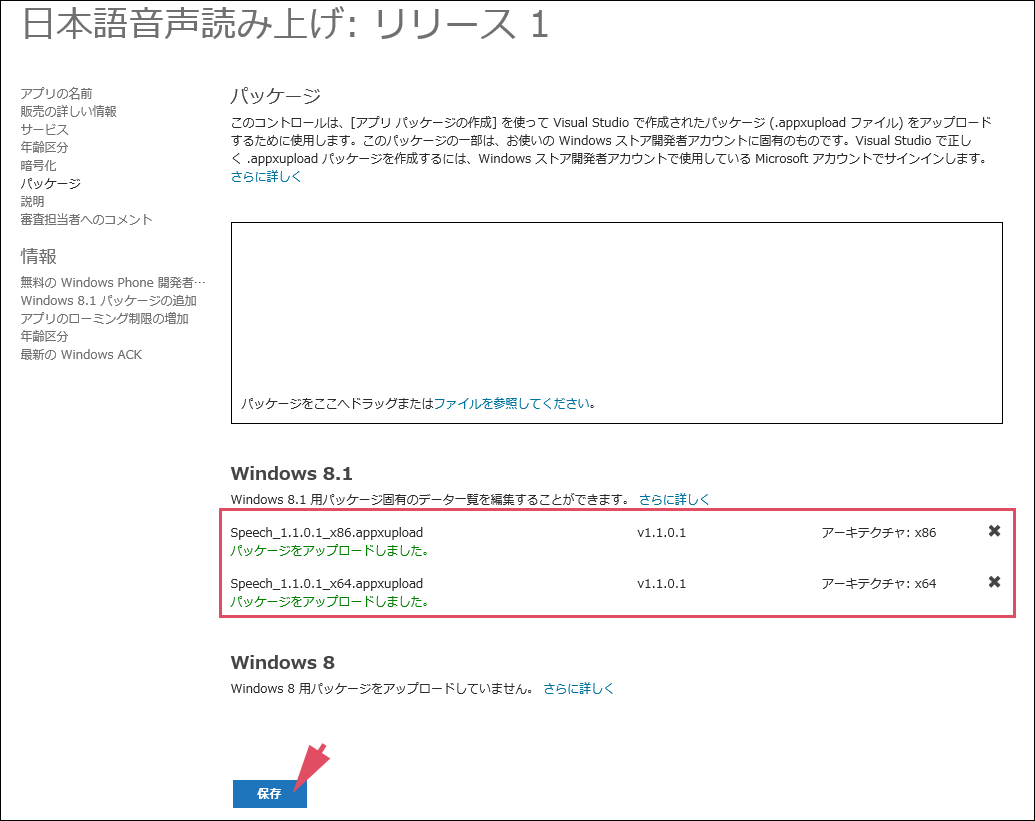
Task: Open さらに詳しく link in Windows 8 section
Action: [578, 688]
